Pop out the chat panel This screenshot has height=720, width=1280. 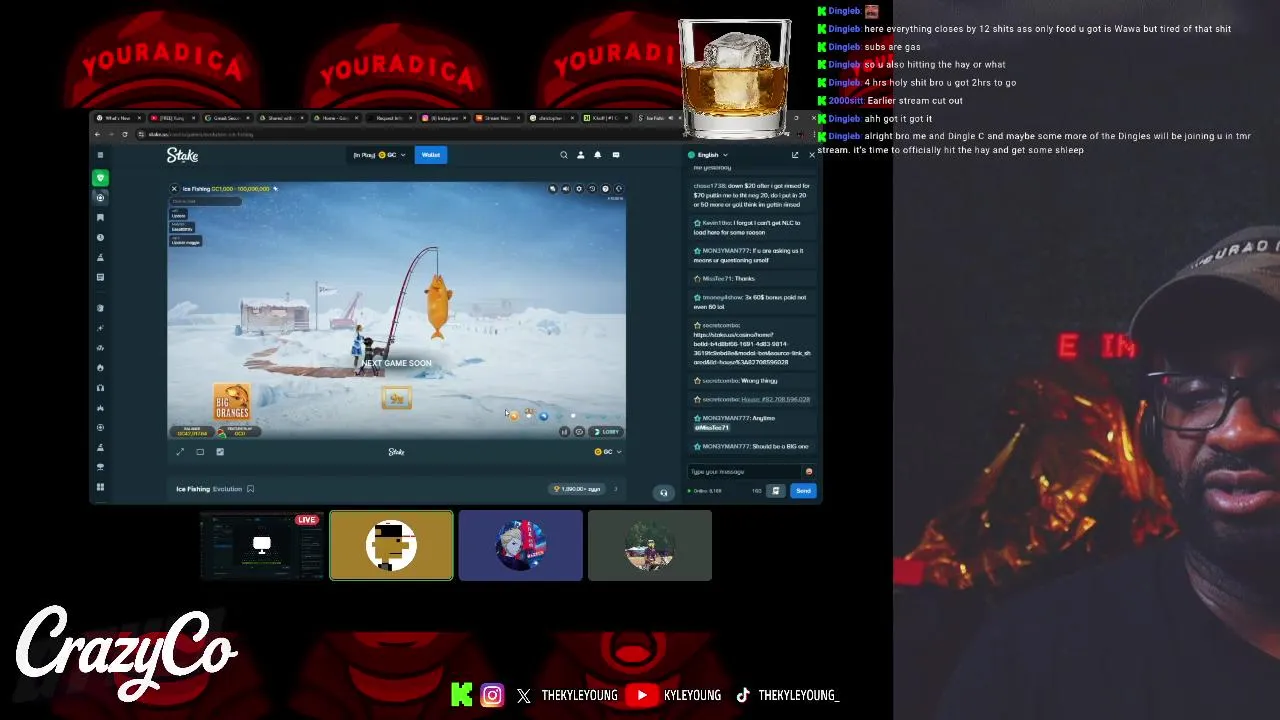point(795,155)
